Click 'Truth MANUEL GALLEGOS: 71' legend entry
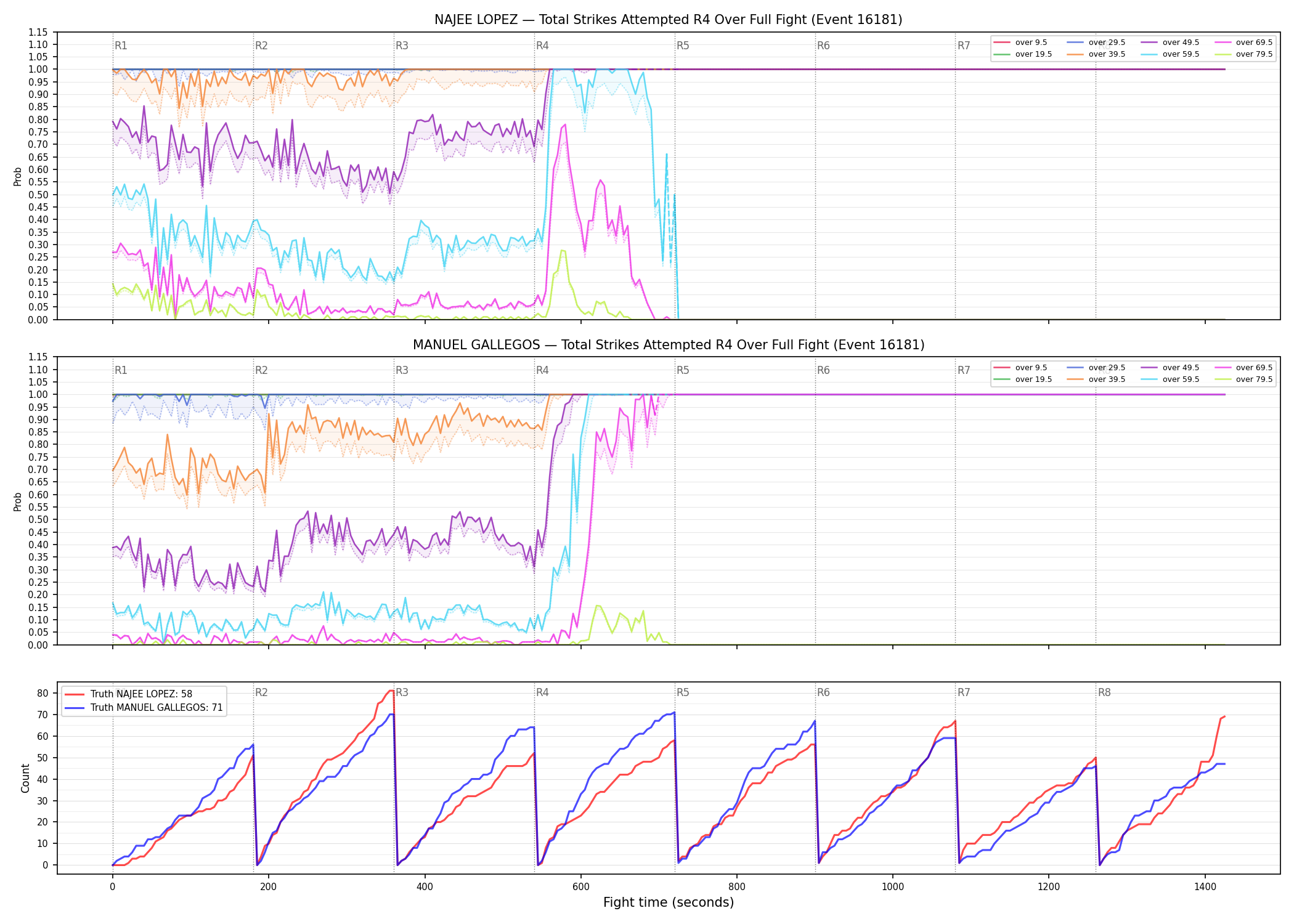Viewport: 1294px width, 924px height. [144, 707]
